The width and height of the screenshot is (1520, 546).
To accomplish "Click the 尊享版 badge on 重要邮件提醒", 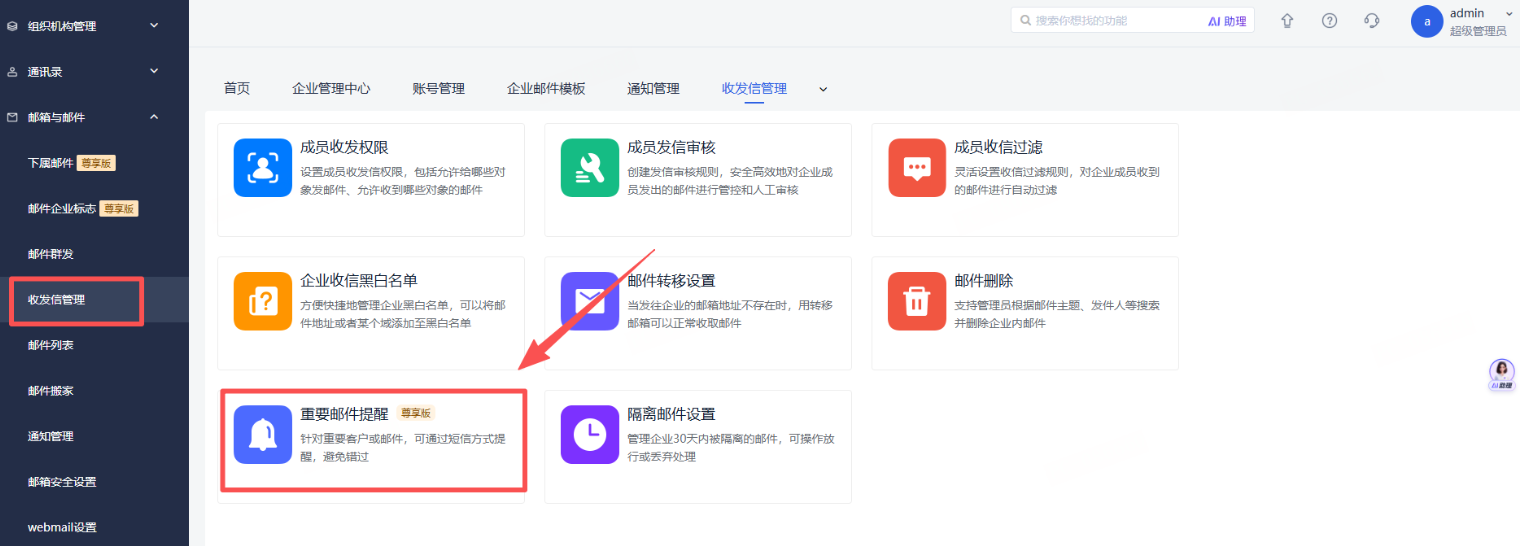I will pos(415,413).
